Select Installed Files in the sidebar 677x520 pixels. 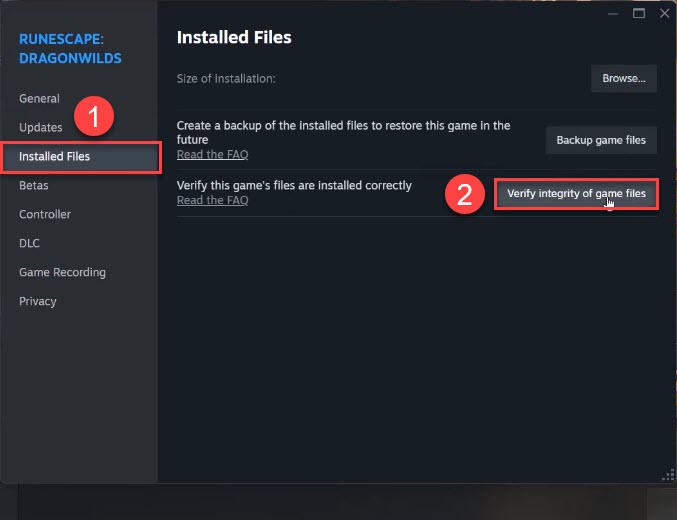54,157
